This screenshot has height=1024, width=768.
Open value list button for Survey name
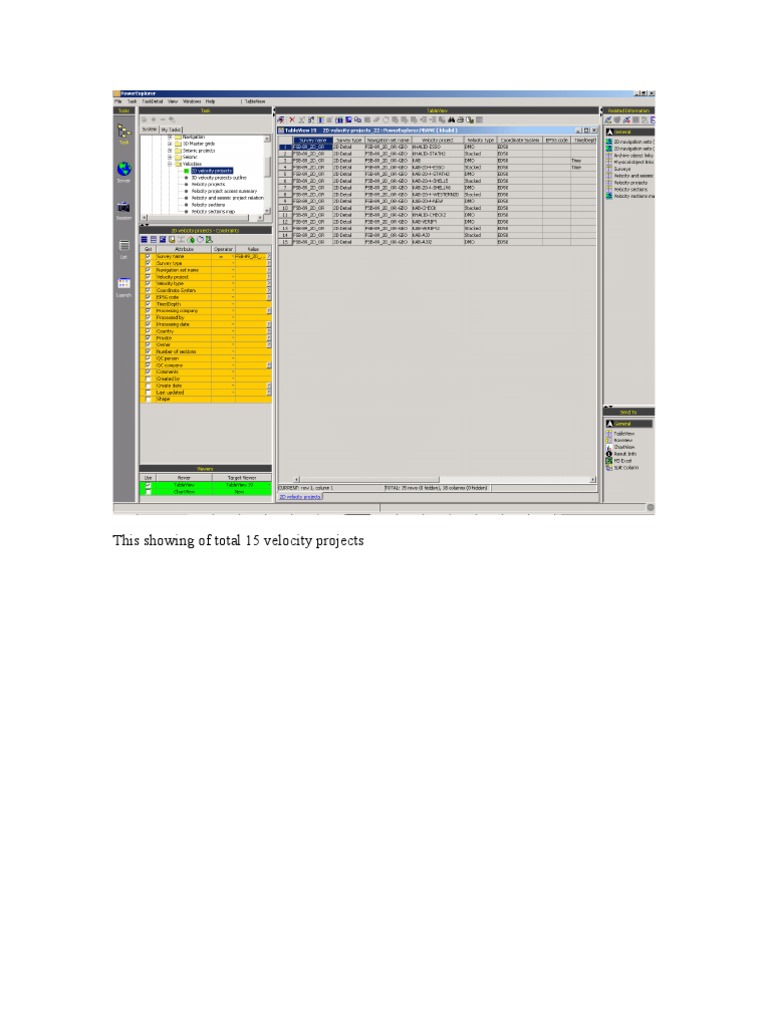(268, 257)
